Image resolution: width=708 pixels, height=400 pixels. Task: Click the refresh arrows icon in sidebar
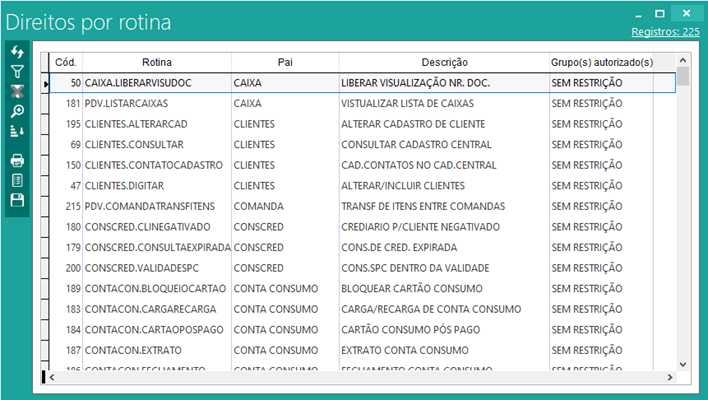click(17, 52)
